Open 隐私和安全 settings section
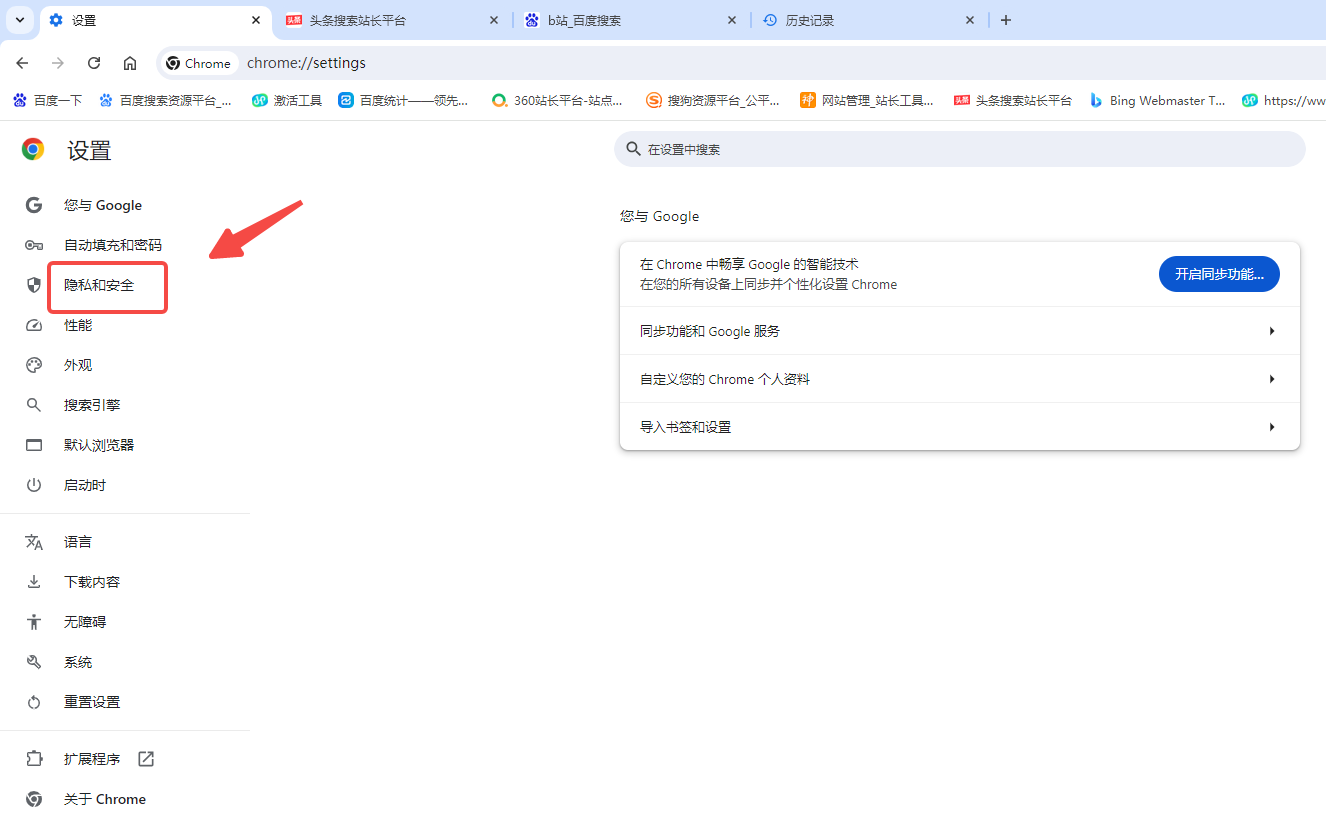Viewport: 1326px width, 835px height. [x=99, y=285]
